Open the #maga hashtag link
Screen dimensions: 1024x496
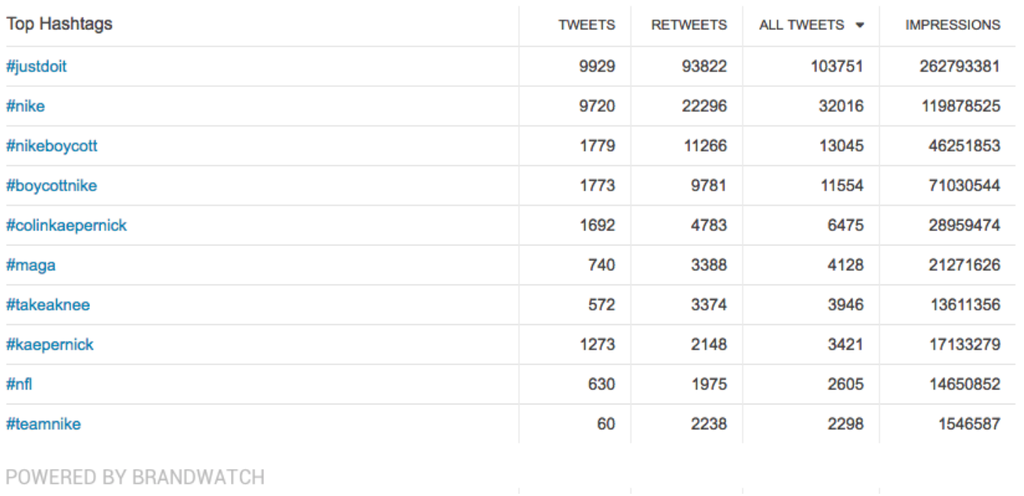[30, 265]
